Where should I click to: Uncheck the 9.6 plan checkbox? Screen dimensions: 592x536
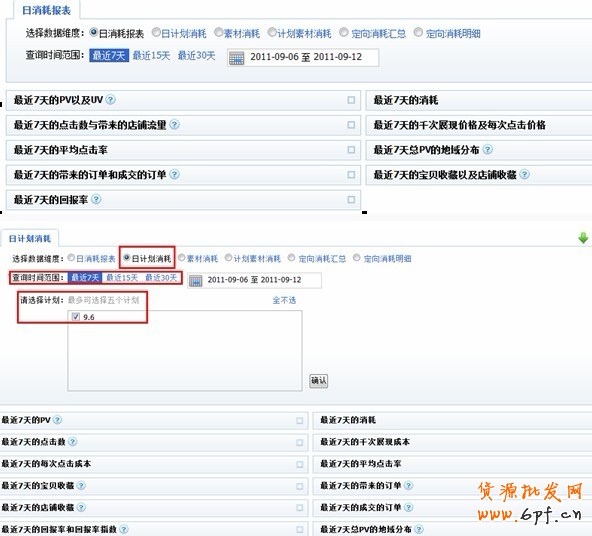[x=76, y=316]
